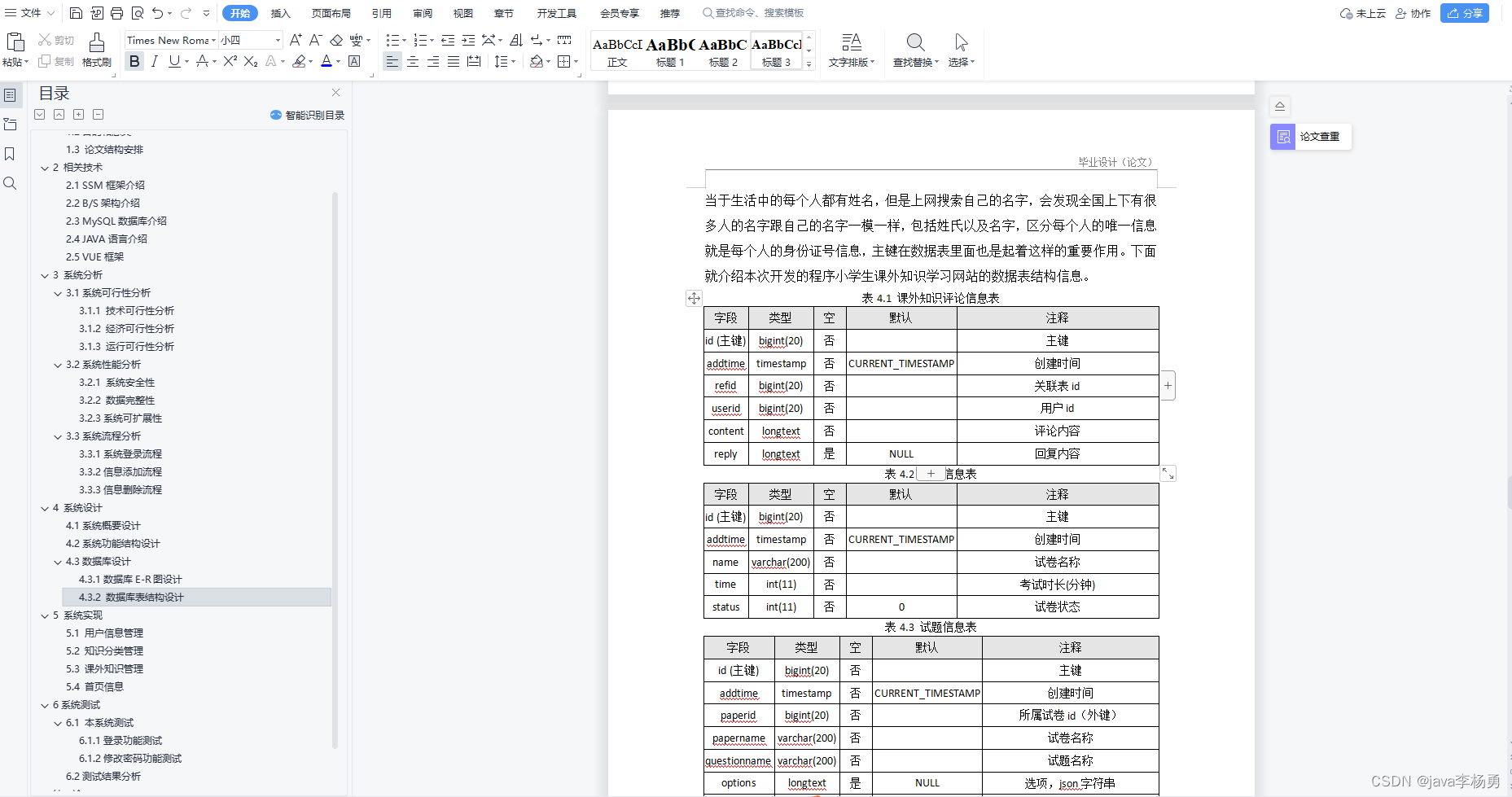Toggle Subscript formatting
The height and width of the screenshot is (797, 1512).
[x=251, y=61]
